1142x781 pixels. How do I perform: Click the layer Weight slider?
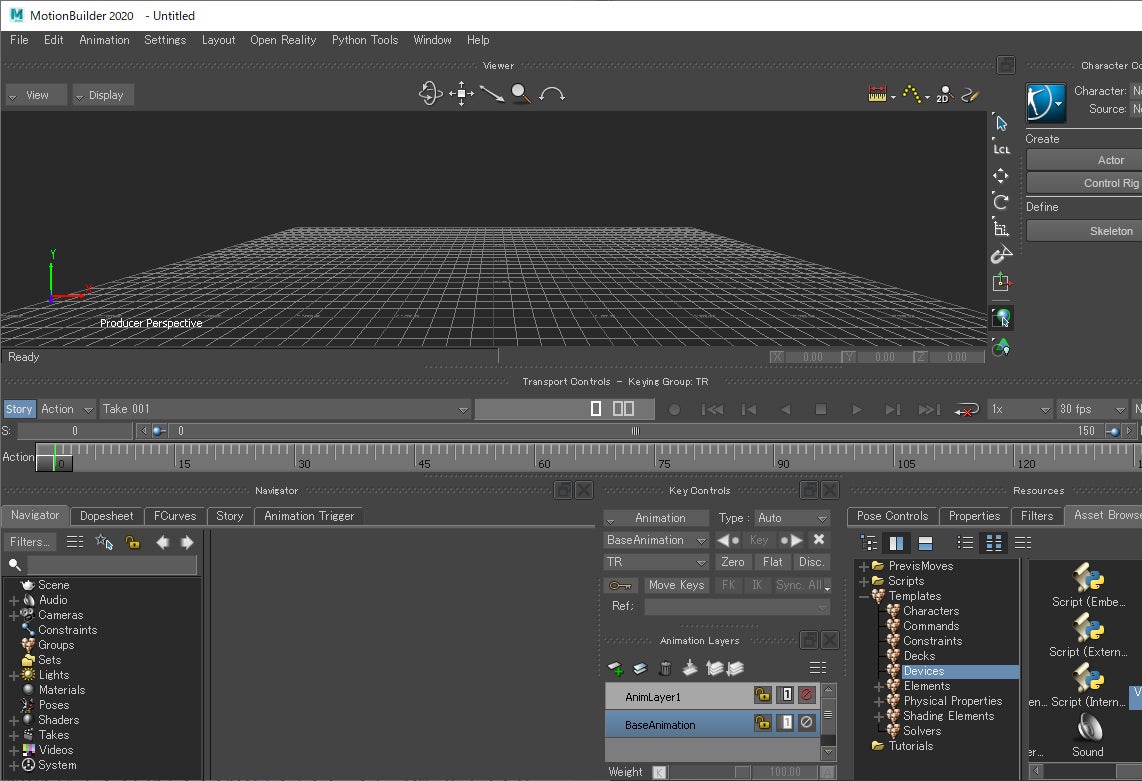[x=706, y=772]
